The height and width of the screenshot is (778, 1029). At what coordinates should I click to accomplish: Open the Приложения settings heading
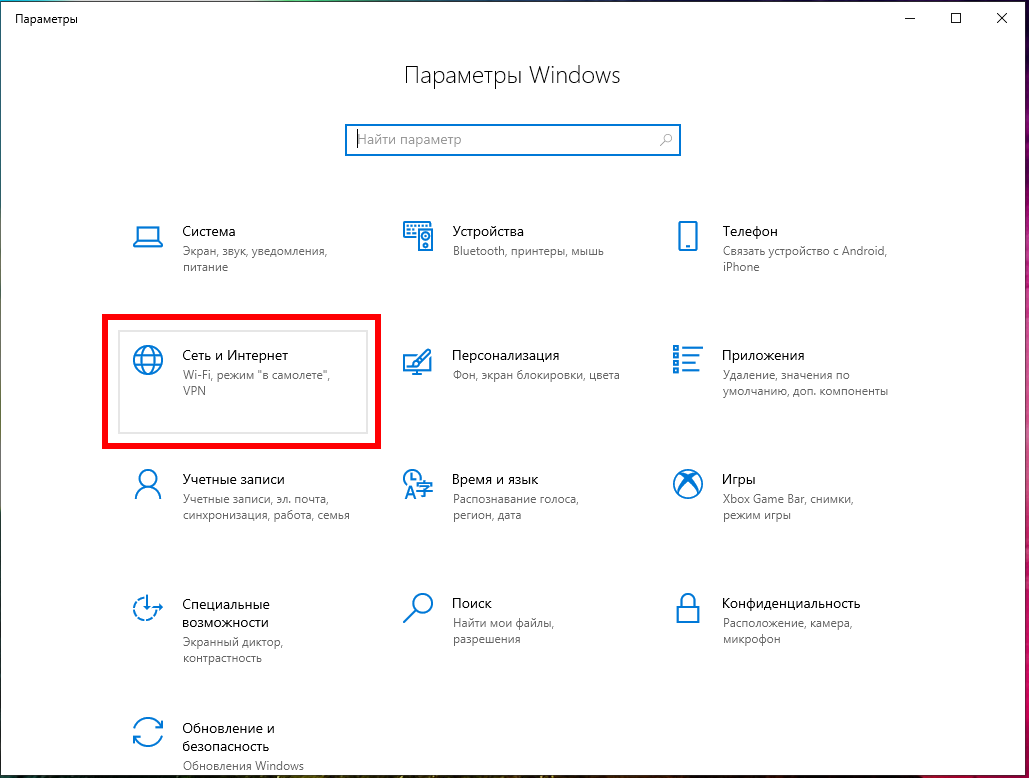pyautogui.click(x=763, y=356)
